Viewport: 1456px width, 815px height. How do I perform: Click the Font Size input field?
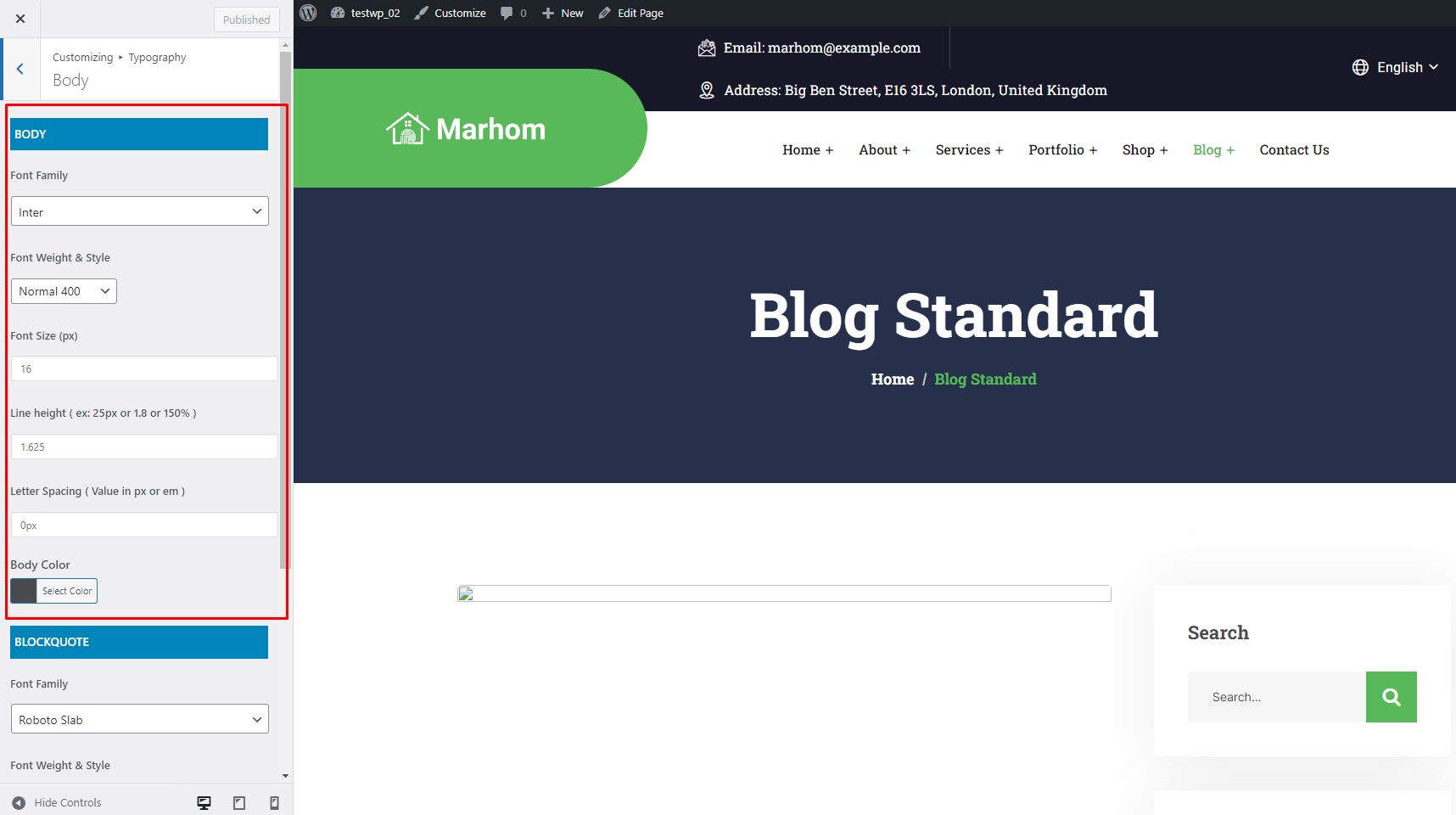(144, 368)
